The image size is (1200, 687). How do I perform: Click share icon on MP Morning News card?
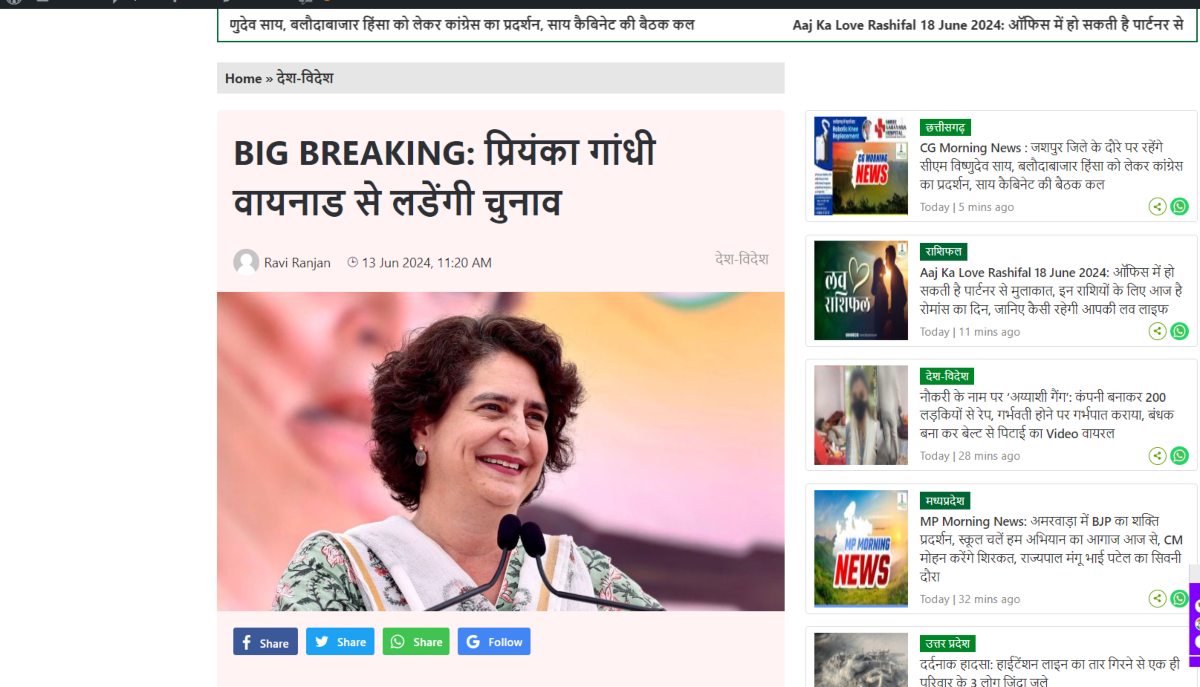coord(1158,599)
